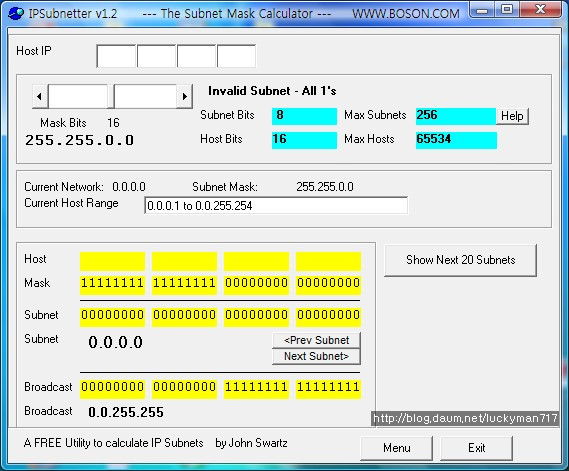Click the Exit button
Image resolution: width=569 pixels, height=471 pixels.
point(476,448)
